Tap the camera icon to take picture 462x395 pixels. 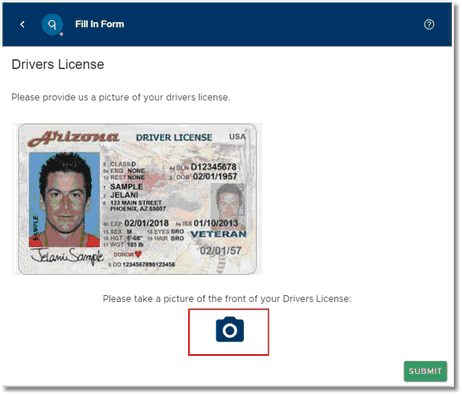230,330
